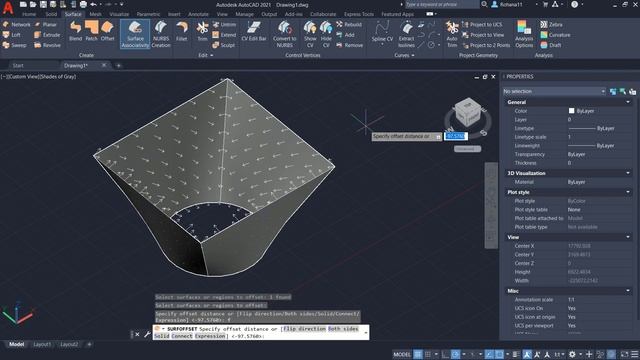Click Extract Isolines tool

tap(407, 34)
